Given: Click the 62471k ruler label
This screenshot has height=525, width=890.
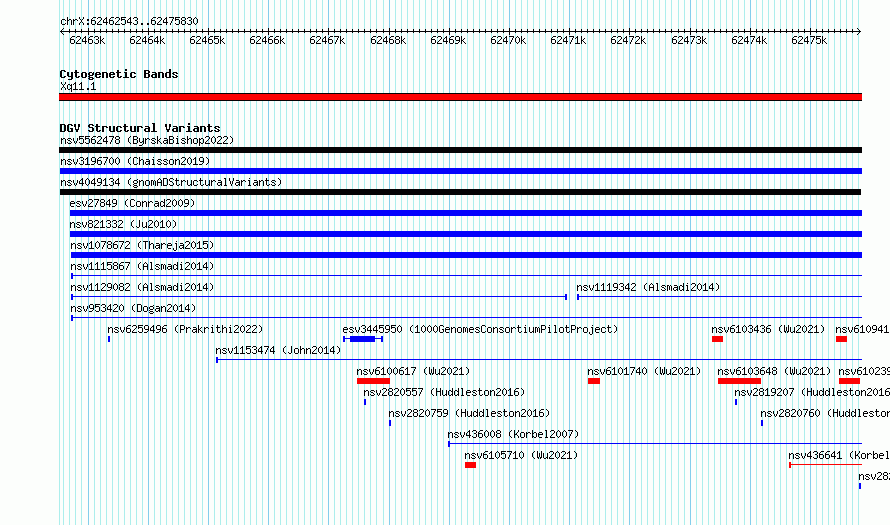Looking at the screenshot, I should 568,40.
